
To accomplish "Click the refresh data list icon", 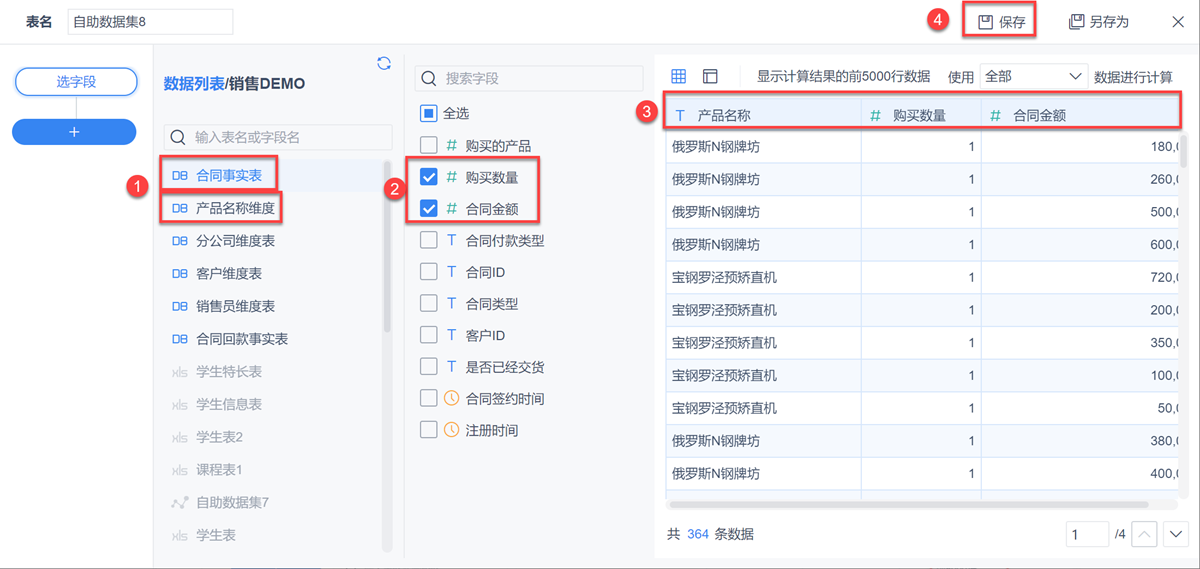I will [384, 63].
